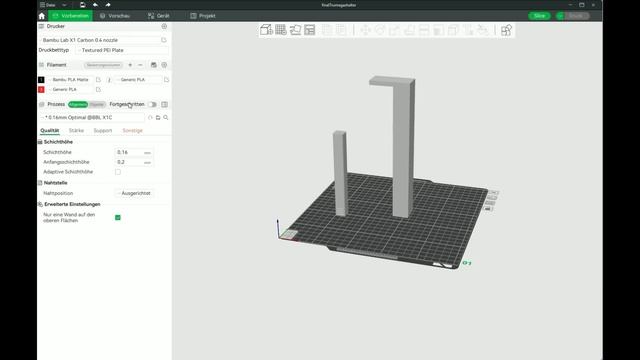Switch to the Vorbereiten tab
This screenshot has height=360, width=640.
[x=71, y=16]
